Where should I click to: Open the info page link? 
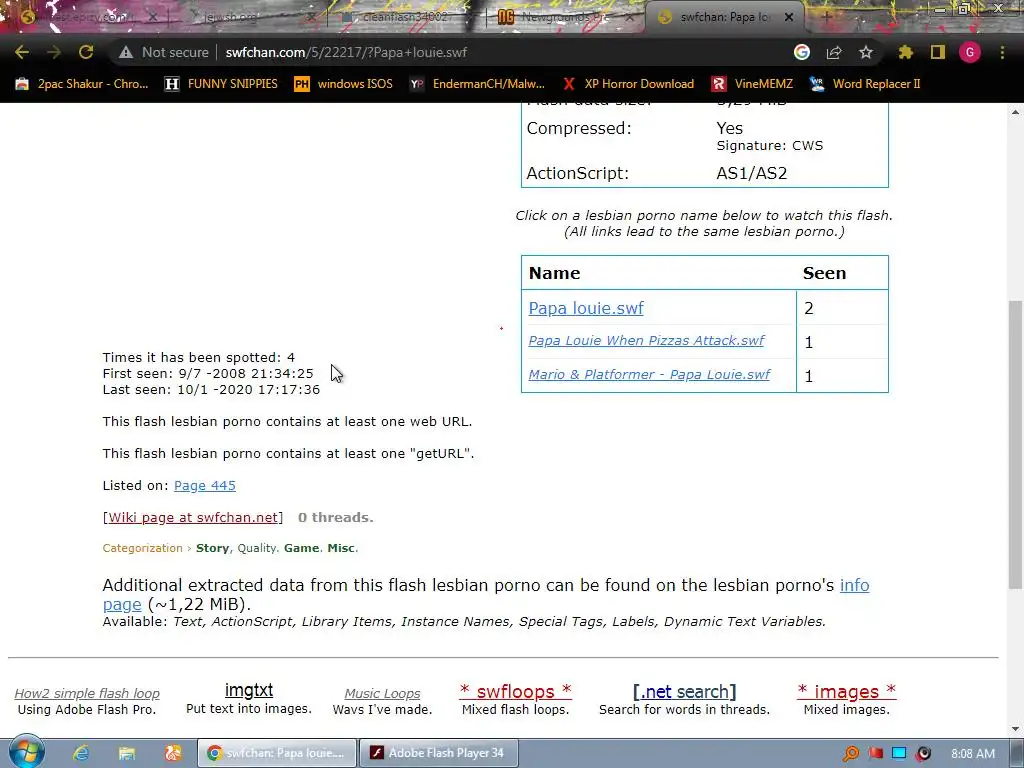[854, 585]
